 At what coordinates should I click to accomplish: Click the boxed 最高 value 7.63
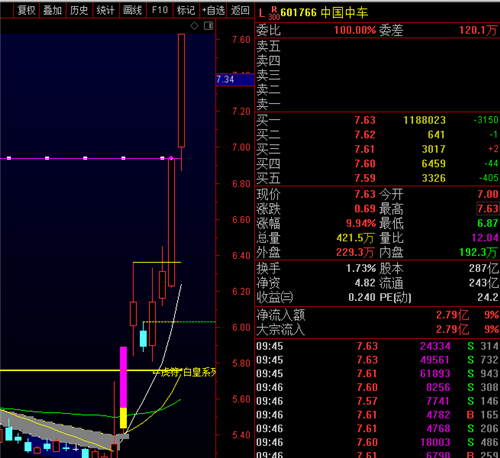point(488,209)
